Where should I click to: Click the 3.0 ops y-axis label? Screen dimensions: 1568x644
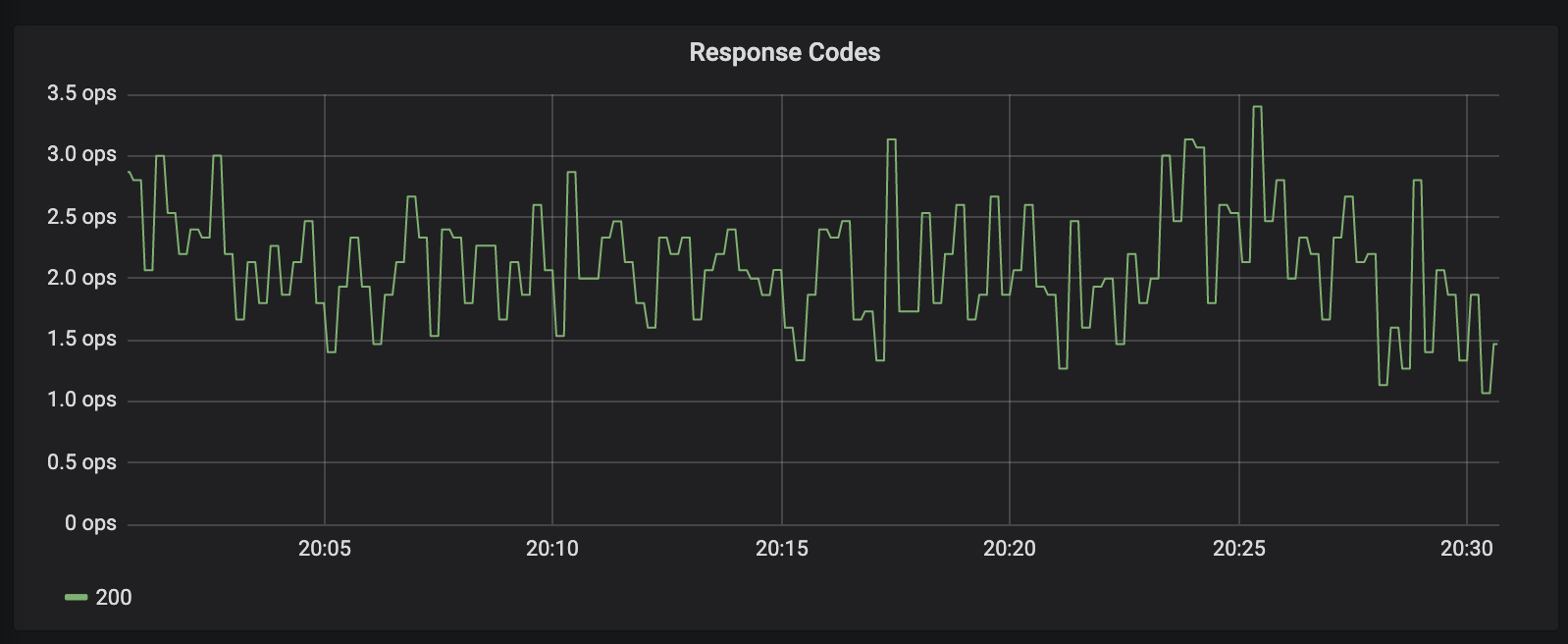click(x=81, y=154)
